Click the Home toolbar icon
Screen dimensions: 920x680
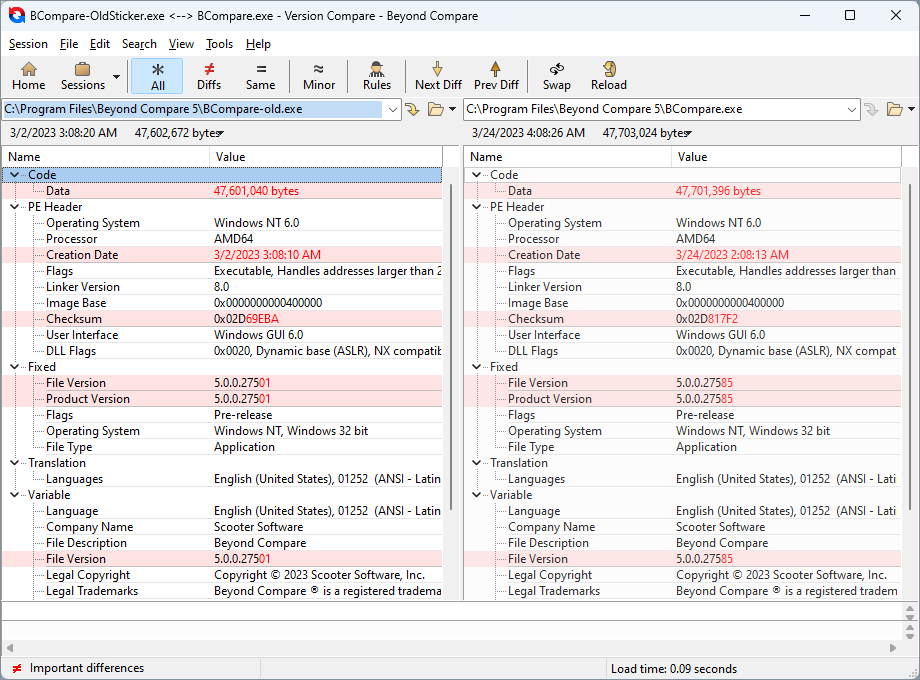coord(28,75)
